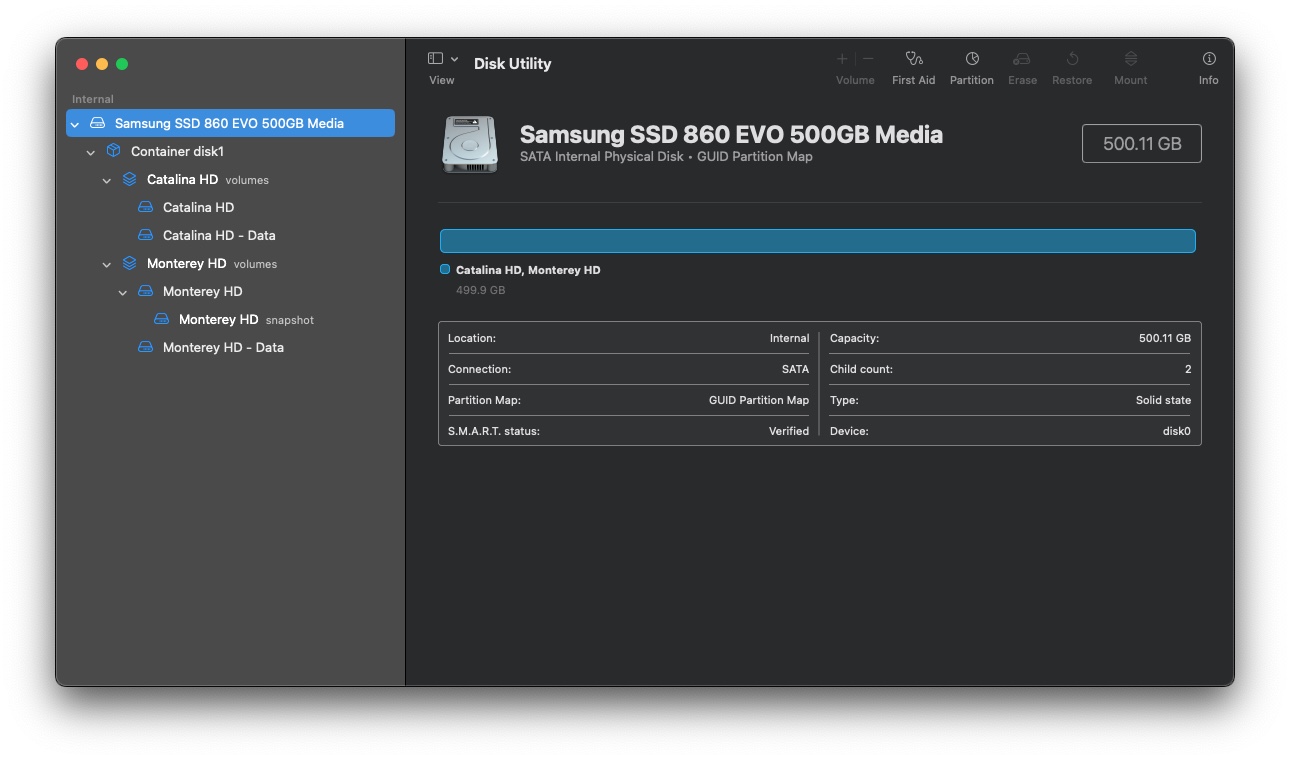Click the Solid state type value
The width and height of the screenshot is (1290, 760).
(x=1164, y=400)
